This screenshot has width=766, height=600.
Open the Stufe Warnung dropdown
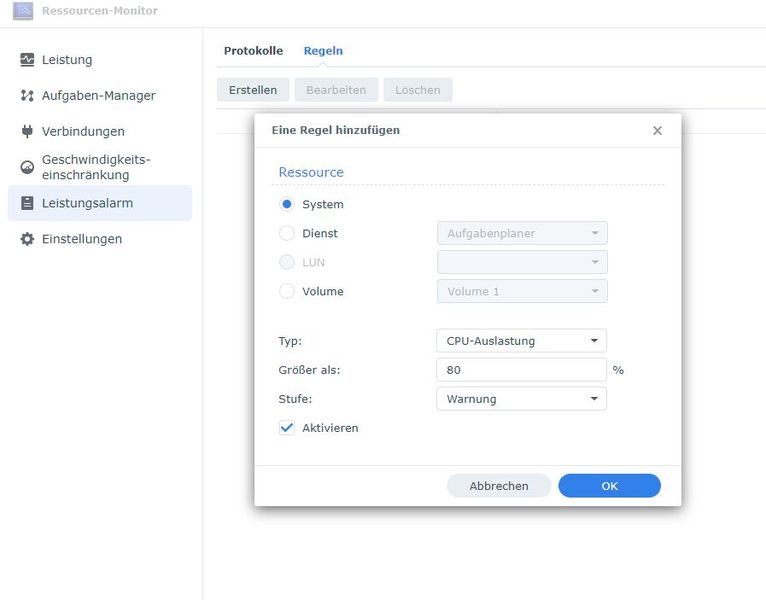pos(522,399)
